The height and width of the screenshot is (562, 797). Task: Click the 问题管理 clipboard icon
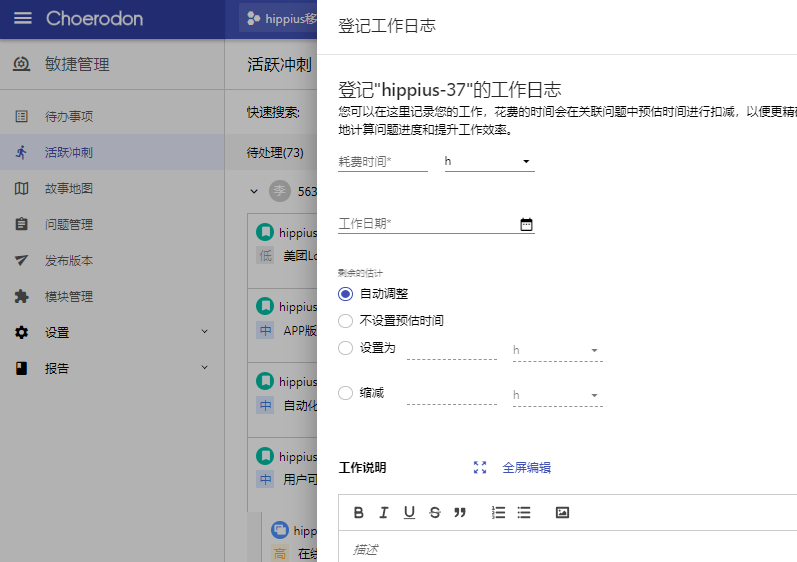(21, 224)
